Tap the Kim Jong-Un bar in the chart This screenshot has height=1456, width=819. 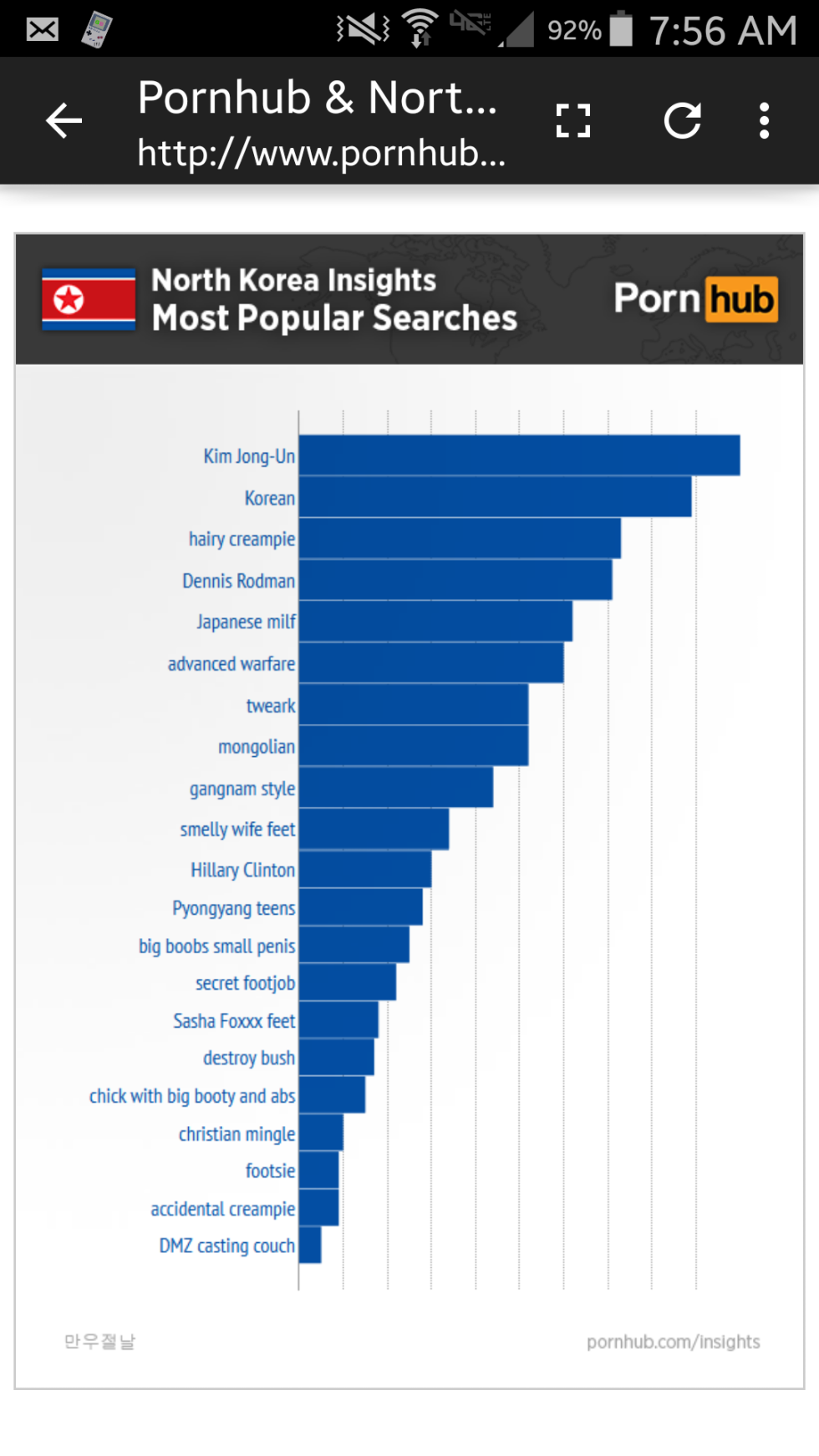(x=518, y=455)
